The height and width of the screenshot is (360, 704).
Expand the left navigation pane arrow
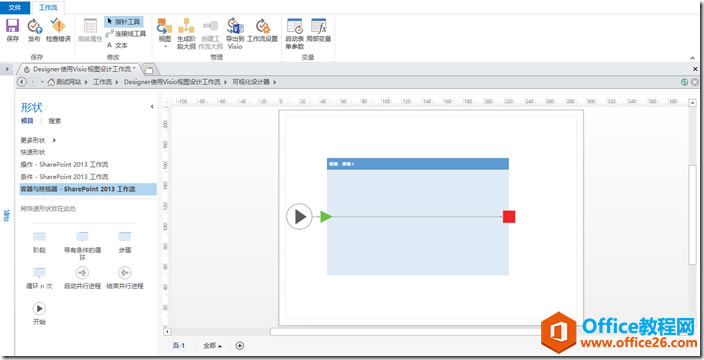click(7, 69)
